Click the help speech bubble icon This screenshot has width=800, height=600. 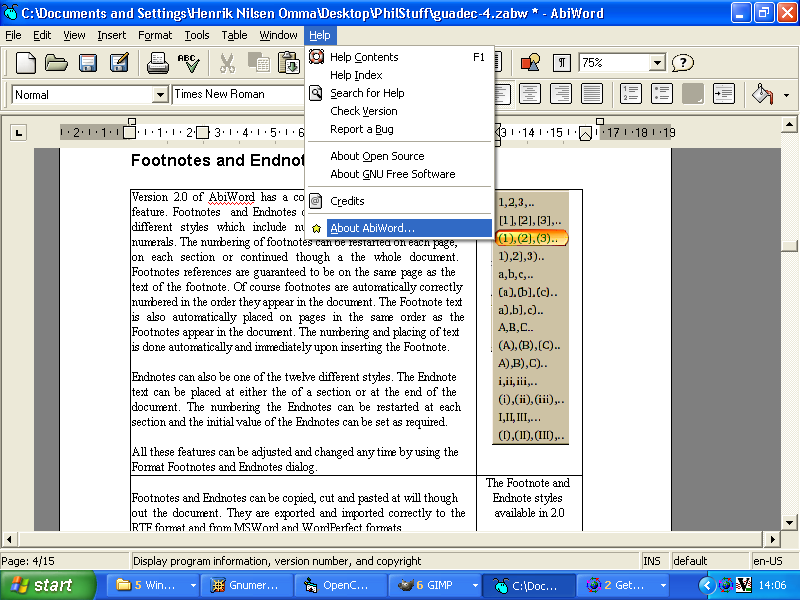[x=682, y=63]
